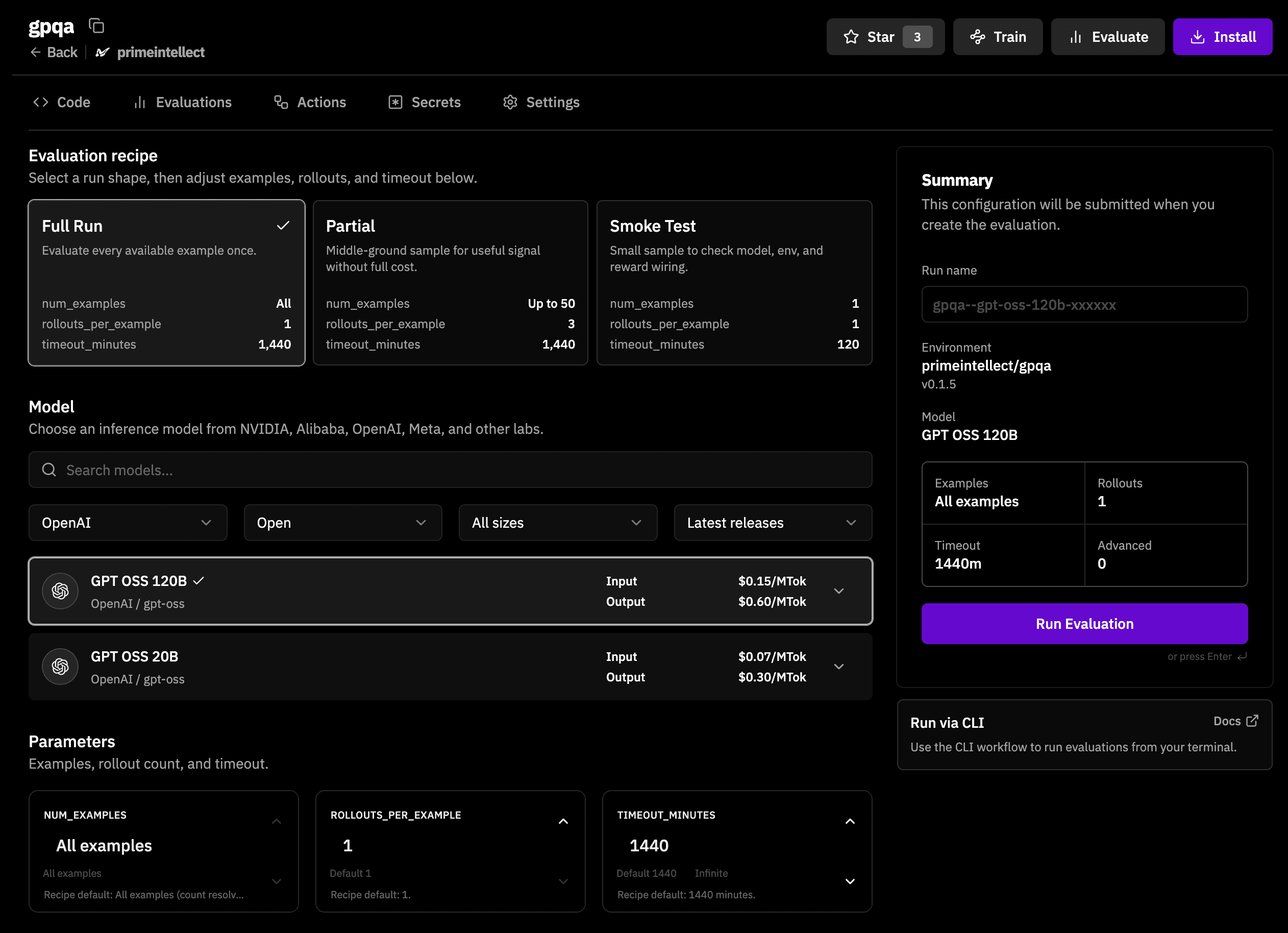
Task: Decrease rollouts_per_example with down arrow
Action: coord(563,881)
